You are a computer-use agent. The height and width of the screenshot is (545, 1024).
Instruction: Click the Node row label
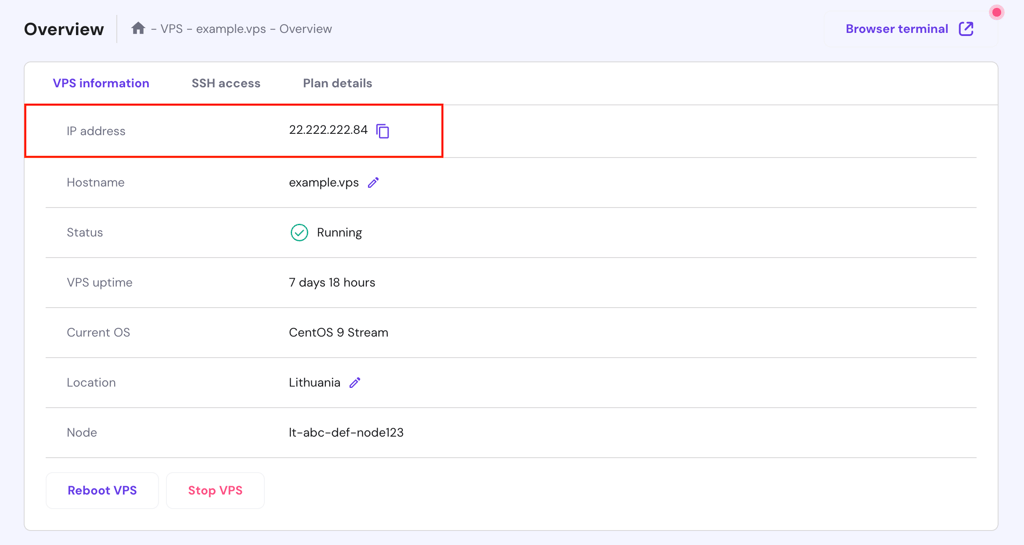point(82,433)
